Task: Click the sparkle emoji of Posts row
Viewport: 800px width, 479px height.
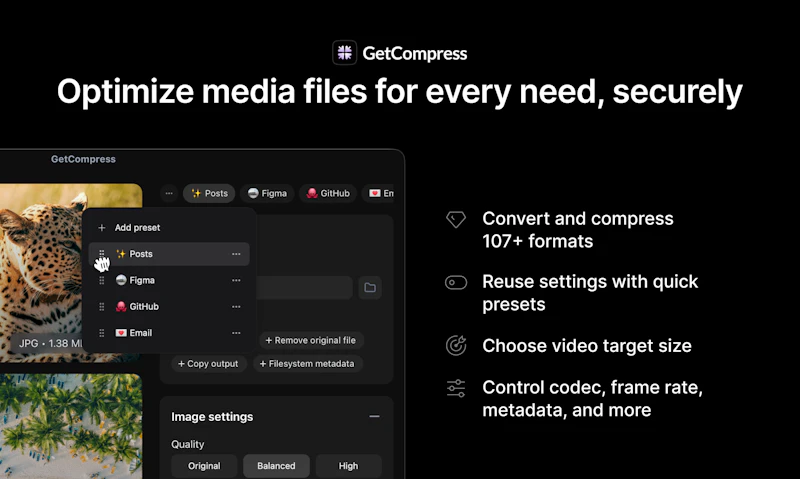Action: 121,254
